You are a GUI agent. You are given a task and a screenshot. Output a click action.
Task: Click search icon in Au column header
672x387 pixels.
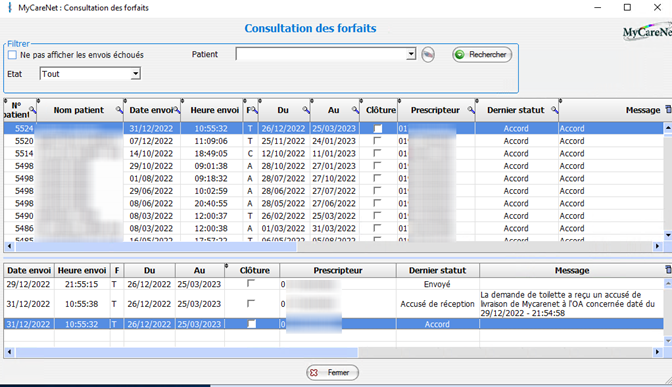pos(355,110)
